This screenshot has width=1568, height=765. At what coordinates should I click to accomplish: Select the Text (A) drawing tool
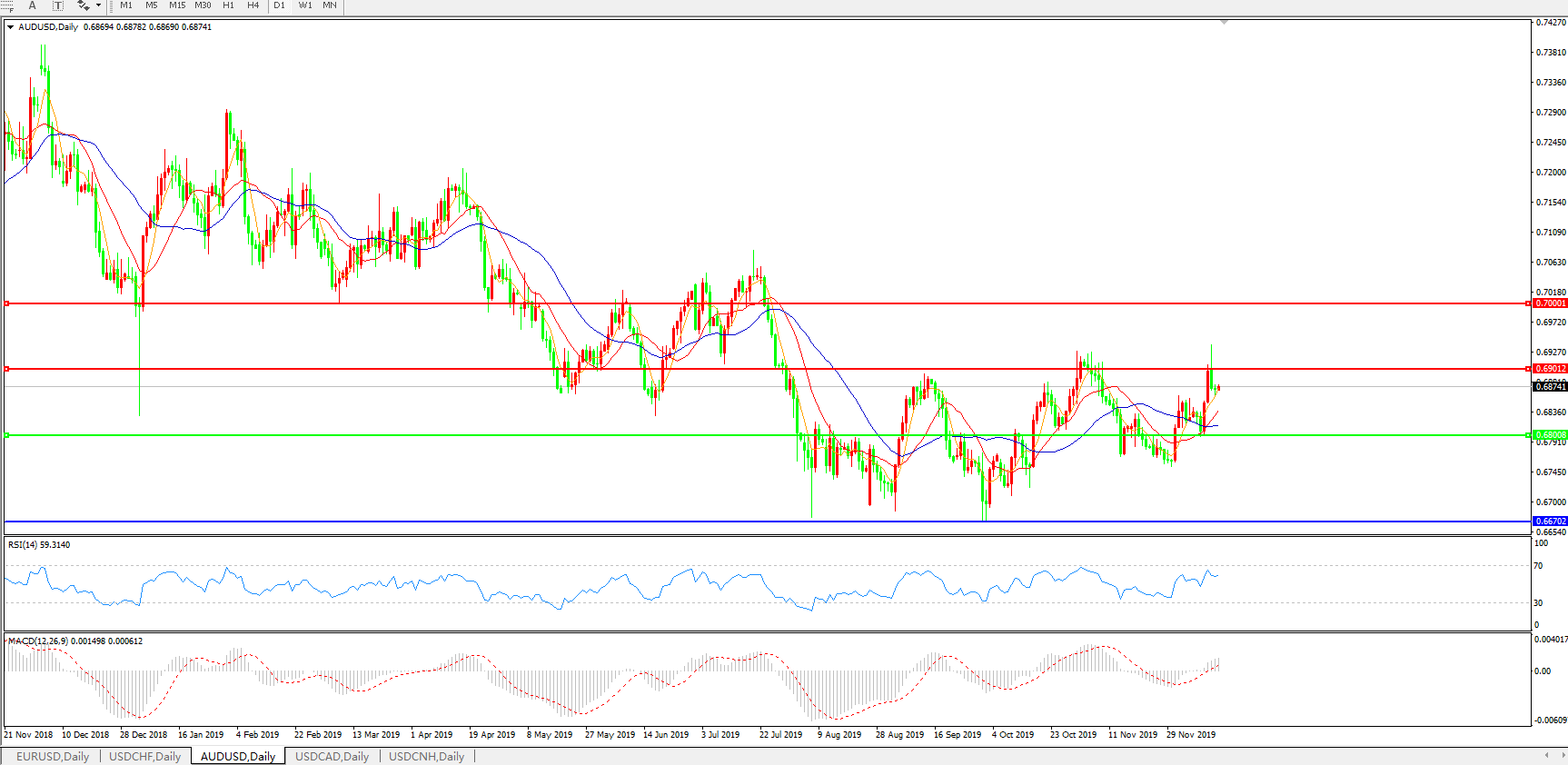[x=33, y=5]
